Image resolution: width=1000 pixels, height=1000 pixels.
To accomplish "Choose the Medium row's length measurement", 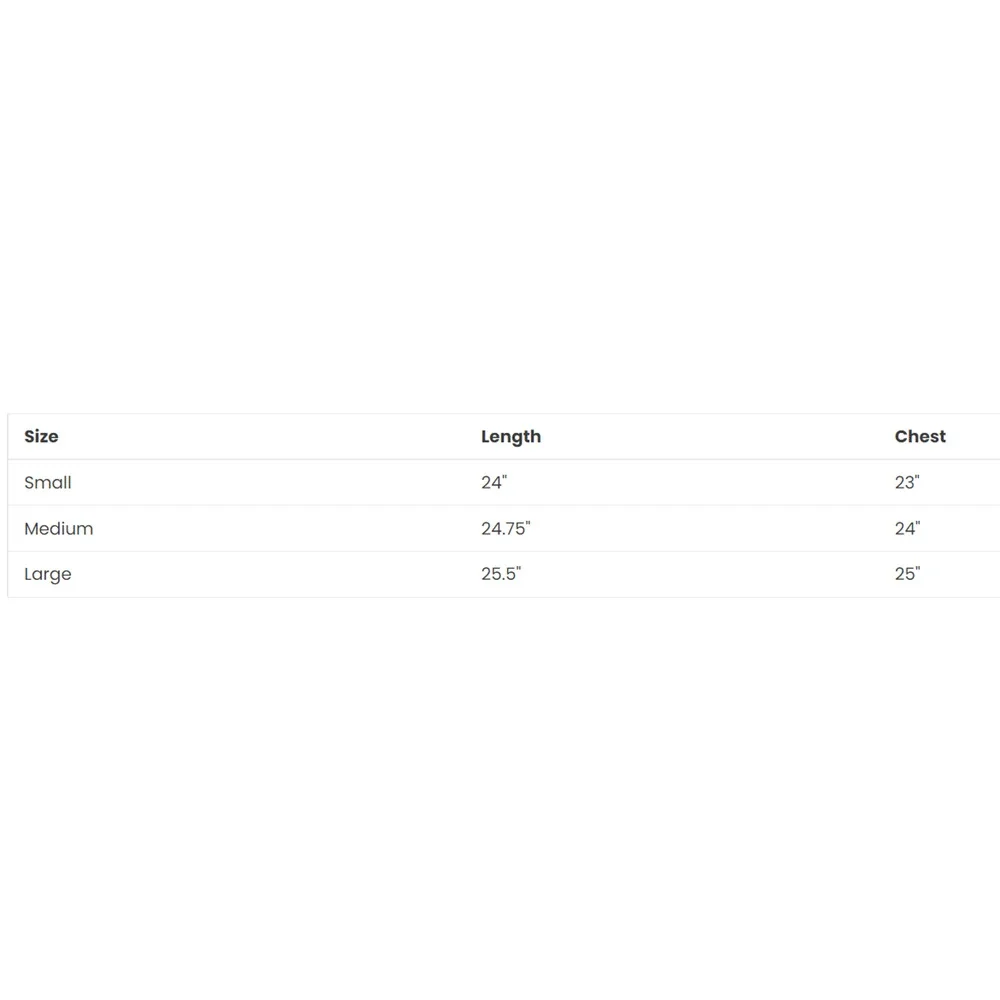I will coord(506,528).
